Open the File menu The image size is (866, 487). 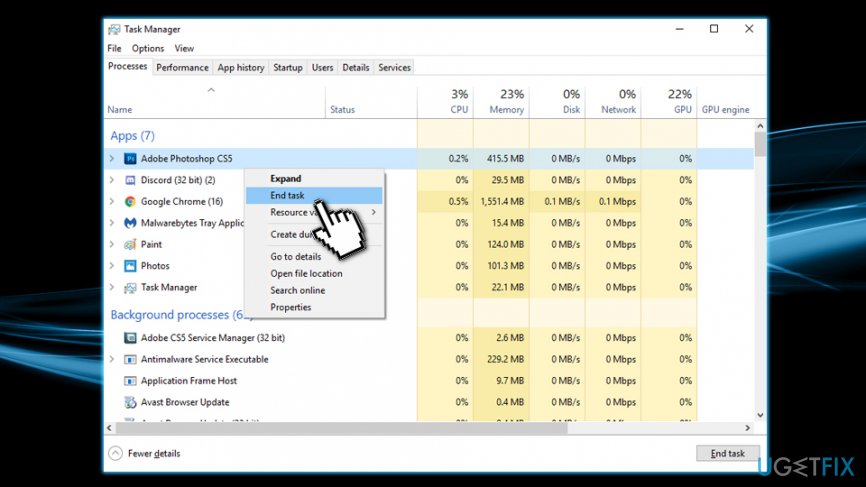pyautogui.click(x=114, y=49)
